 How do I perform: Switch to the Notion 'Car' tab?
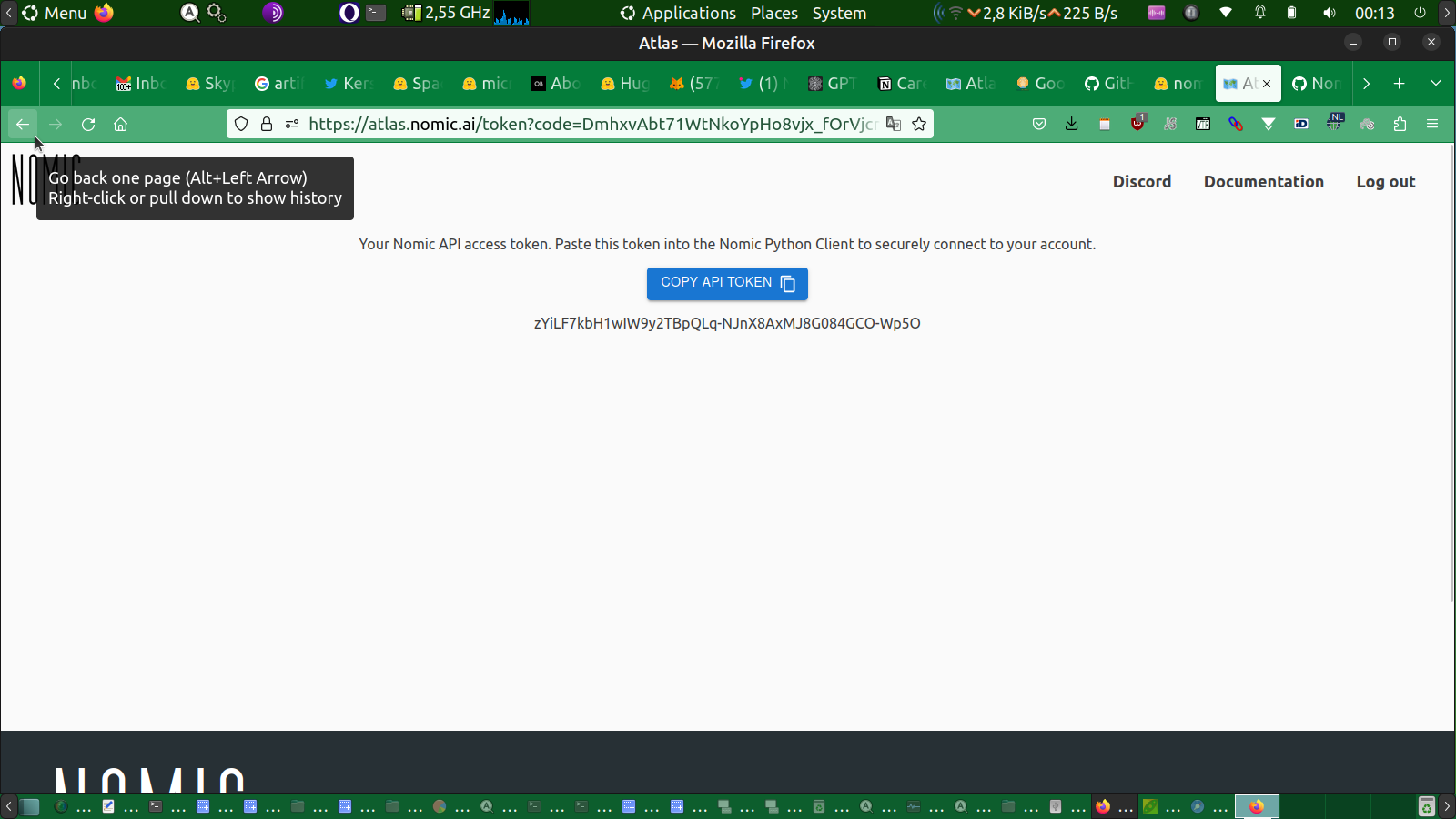click(901, 84)
